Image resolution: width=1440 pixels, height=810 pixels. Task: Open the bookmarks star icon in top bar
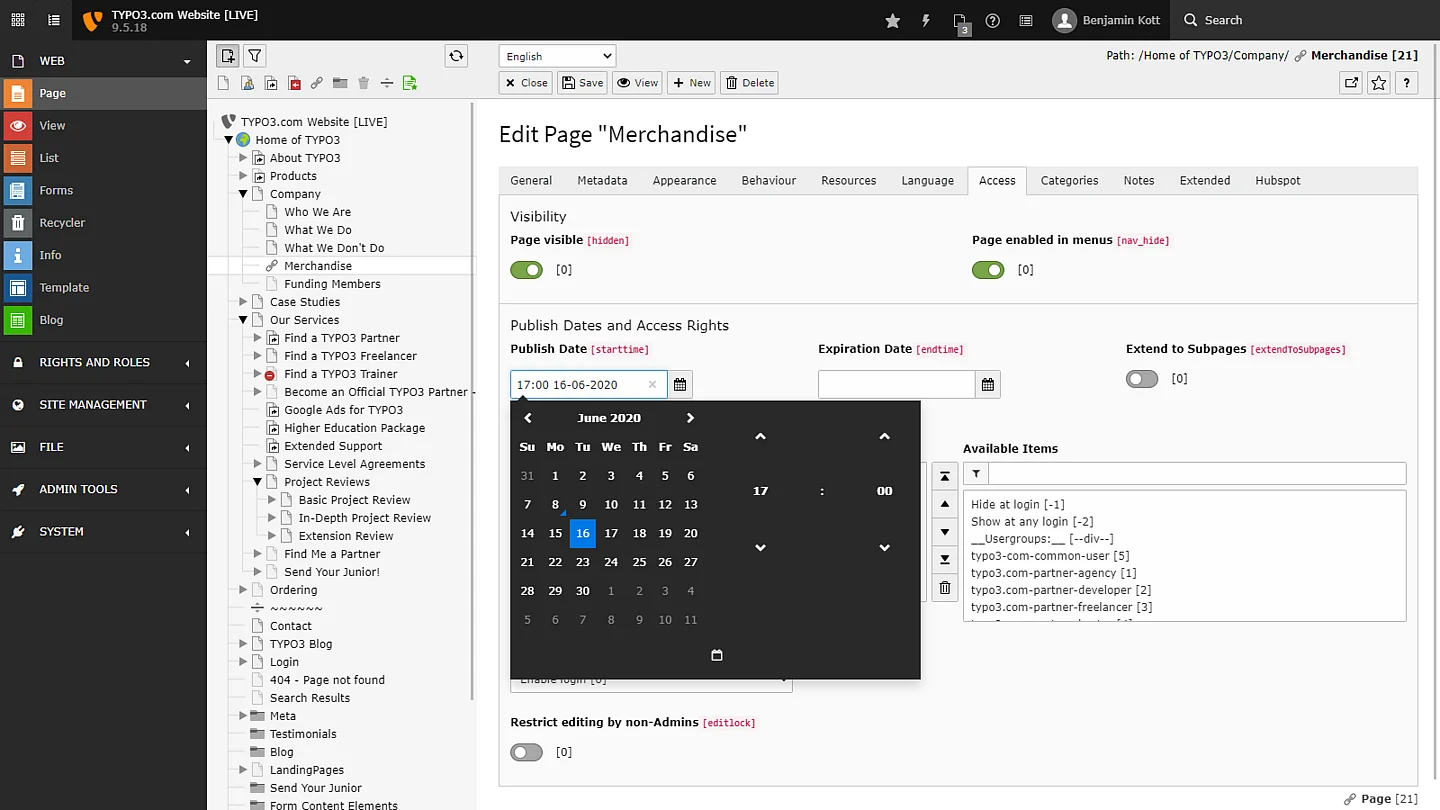click(892, 20)
